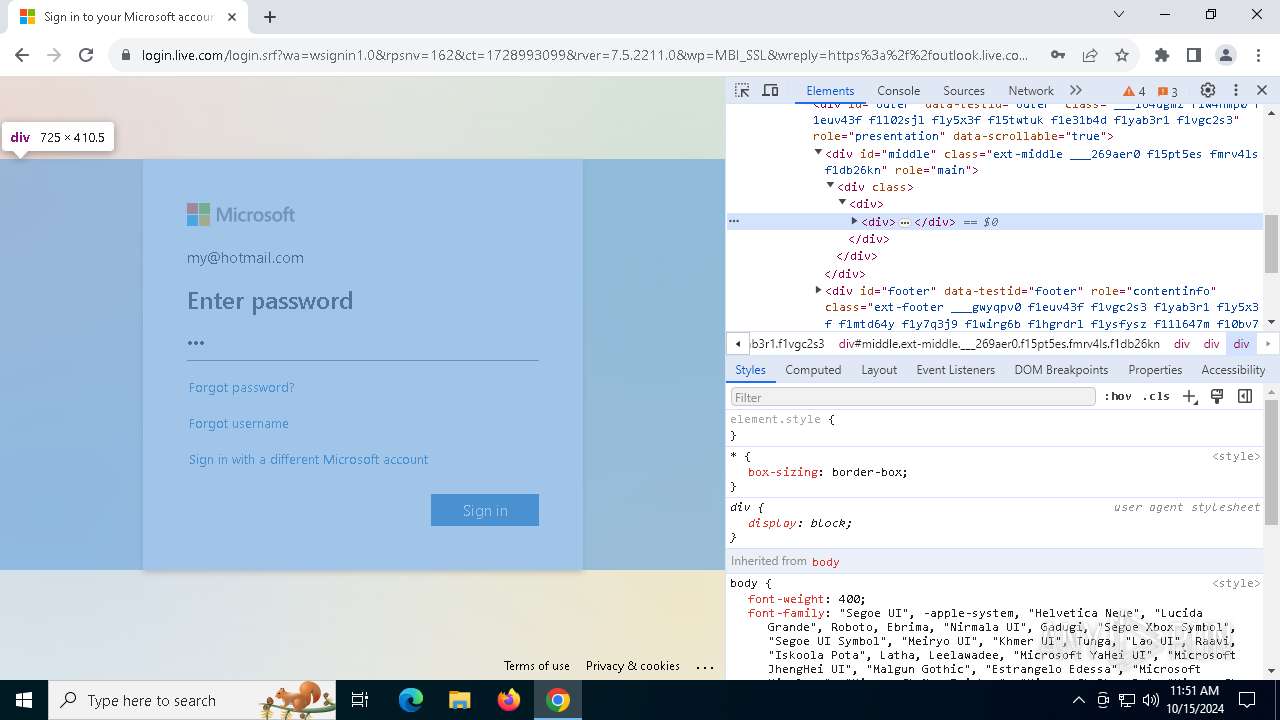
Task: Collapse the "div class" tree node
Action: 830,186
